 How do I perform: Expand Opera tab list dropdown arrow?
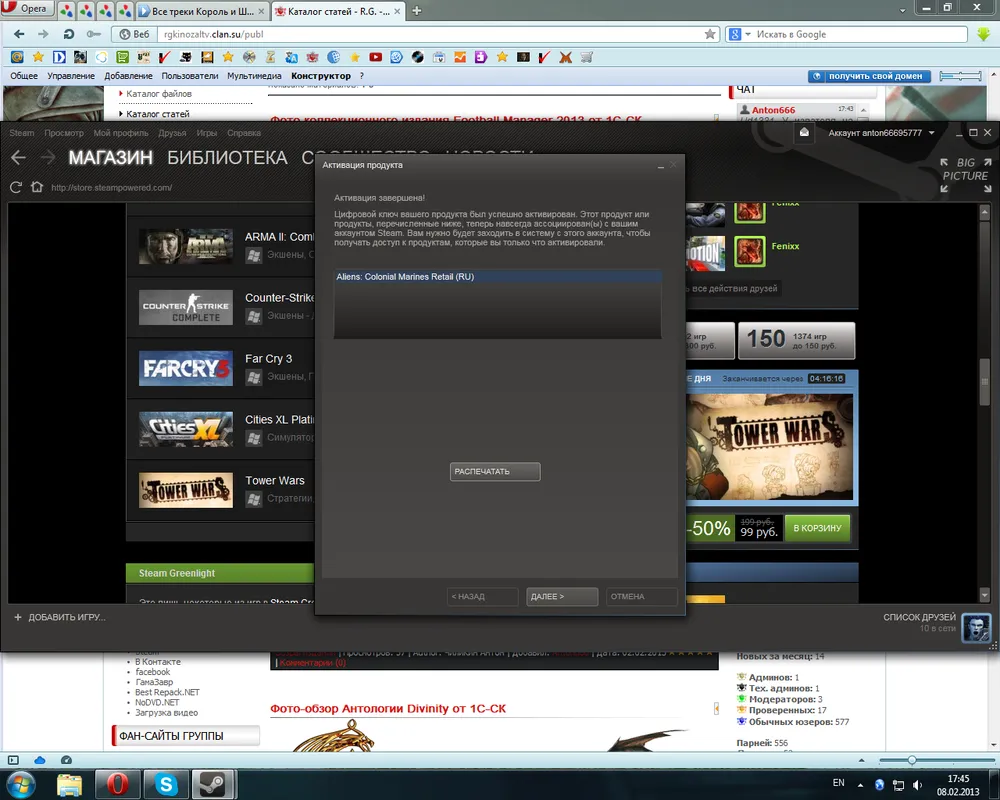[902, 11]
